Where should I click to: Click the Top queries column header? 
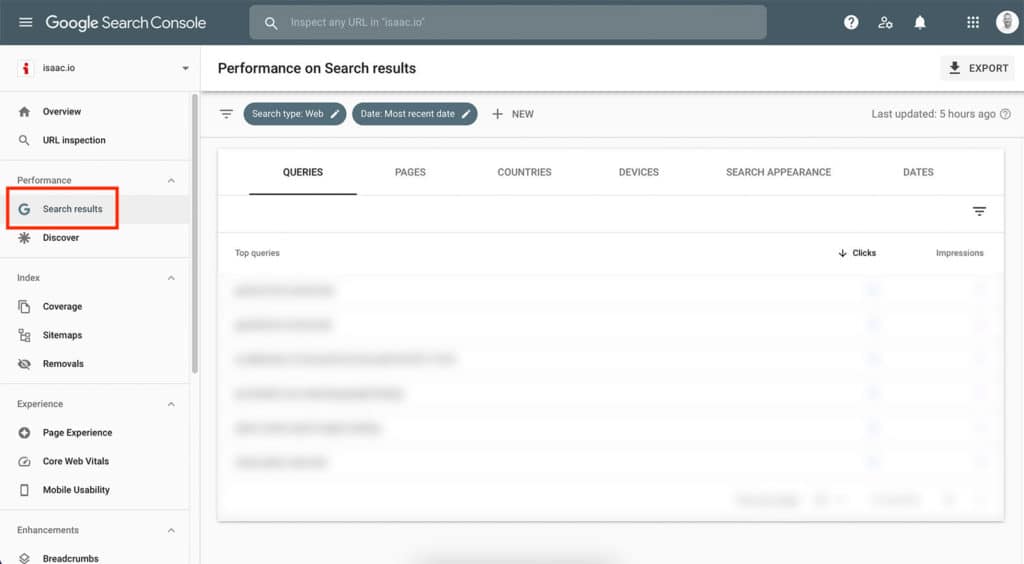pos(257,253)
